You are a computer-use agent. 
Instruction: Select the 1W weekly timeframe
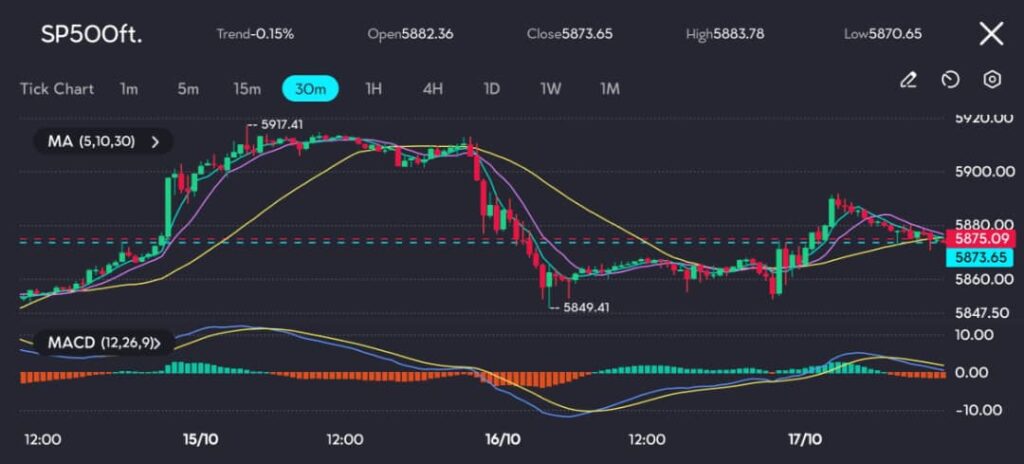coord(550,88)
